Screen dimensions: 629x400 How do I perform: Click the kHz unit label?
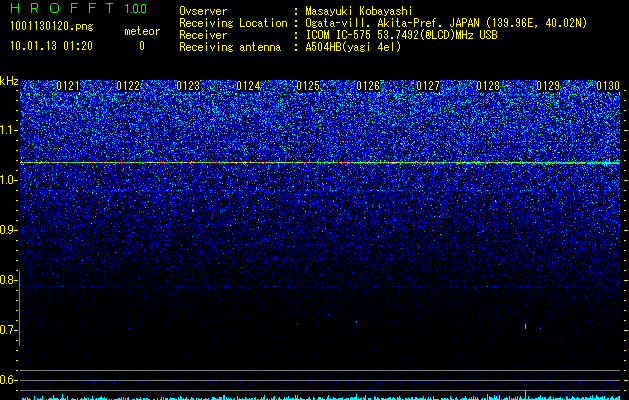(9, 81)
